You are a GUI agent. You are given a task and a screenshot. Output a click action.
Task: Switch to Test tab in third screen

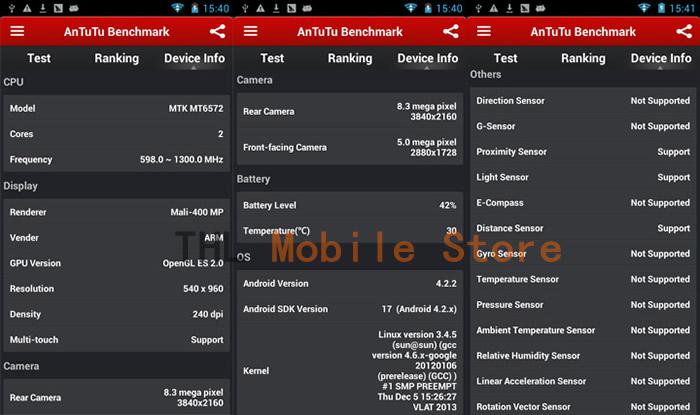pos(505,58)
